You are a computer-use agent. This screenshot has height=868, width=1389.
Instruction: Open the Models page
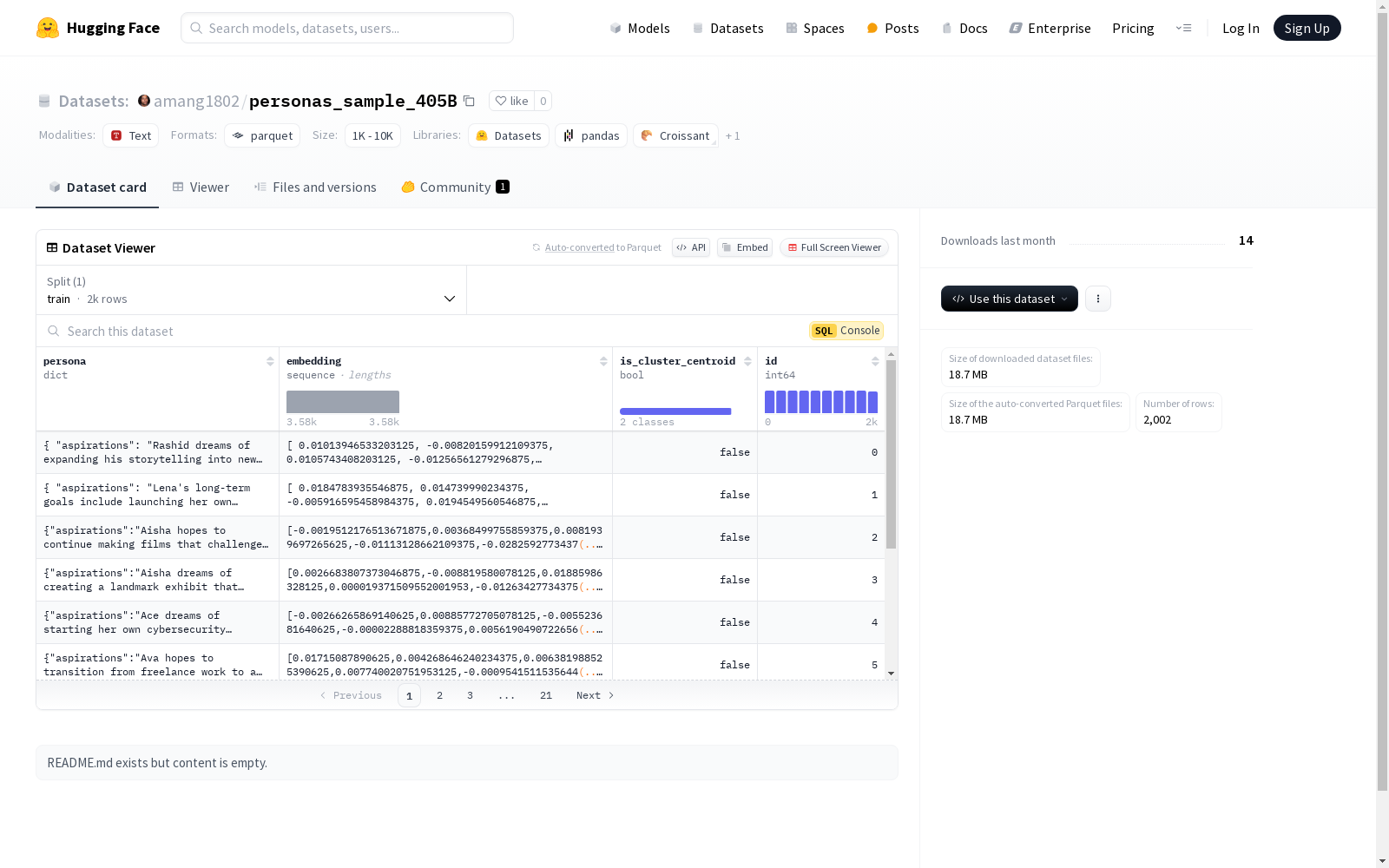pos(640,28)
